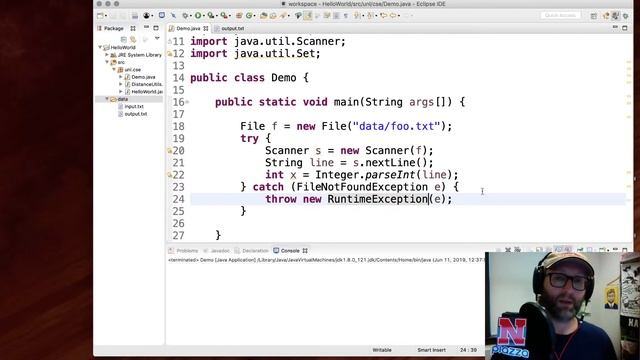This screenshot has height=360, width=640.
Task: Open the Problems tab
Action: (183, 251)
